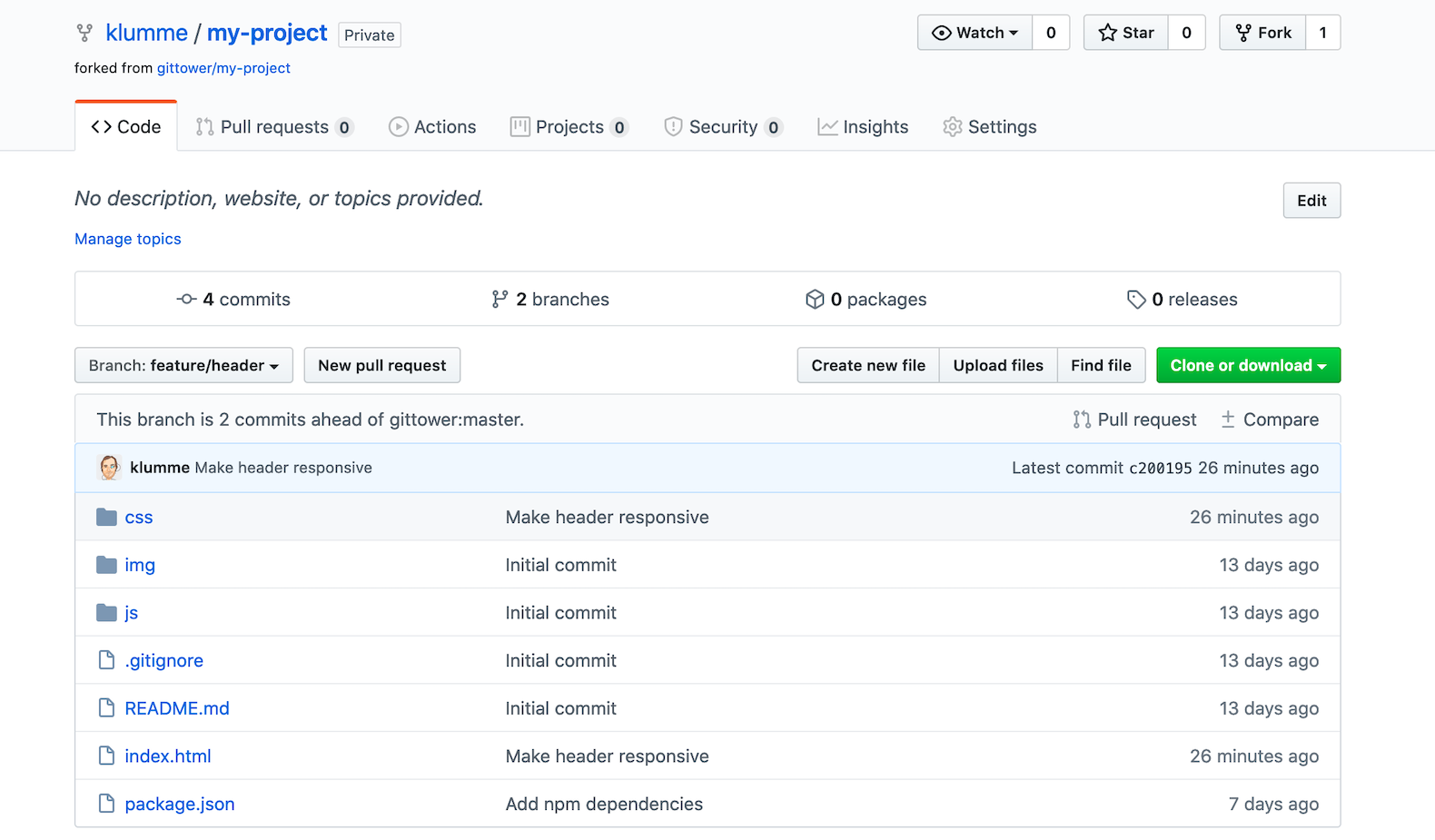
Task: Switch to the Pull requests tab
Action: tap(273, 127)
